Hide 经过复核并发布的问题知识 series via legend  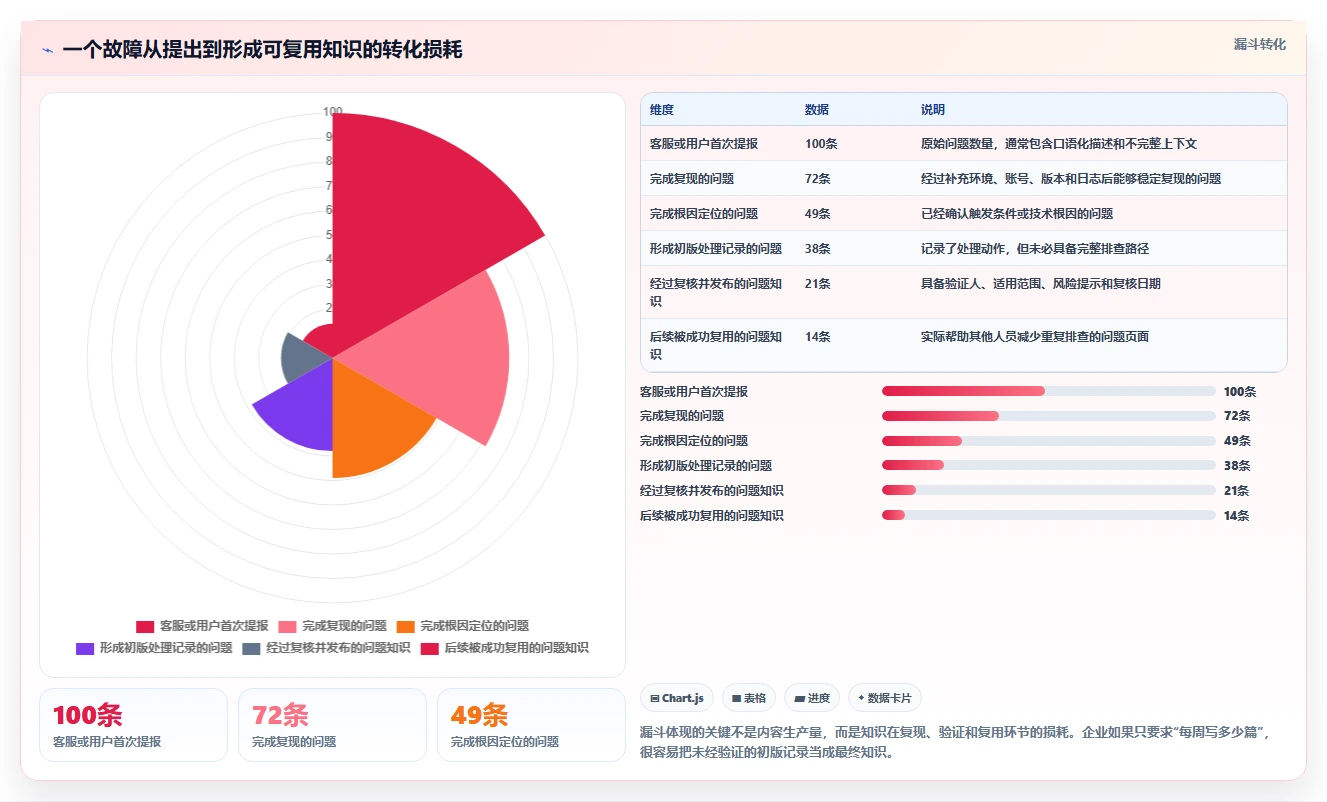(x=326, y=648)
